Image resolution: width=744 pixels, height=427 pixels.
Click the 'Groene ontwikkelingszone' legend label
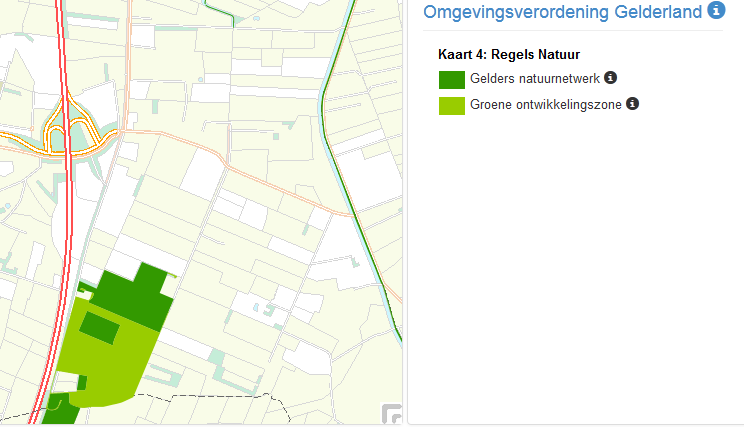coord(546,104)
